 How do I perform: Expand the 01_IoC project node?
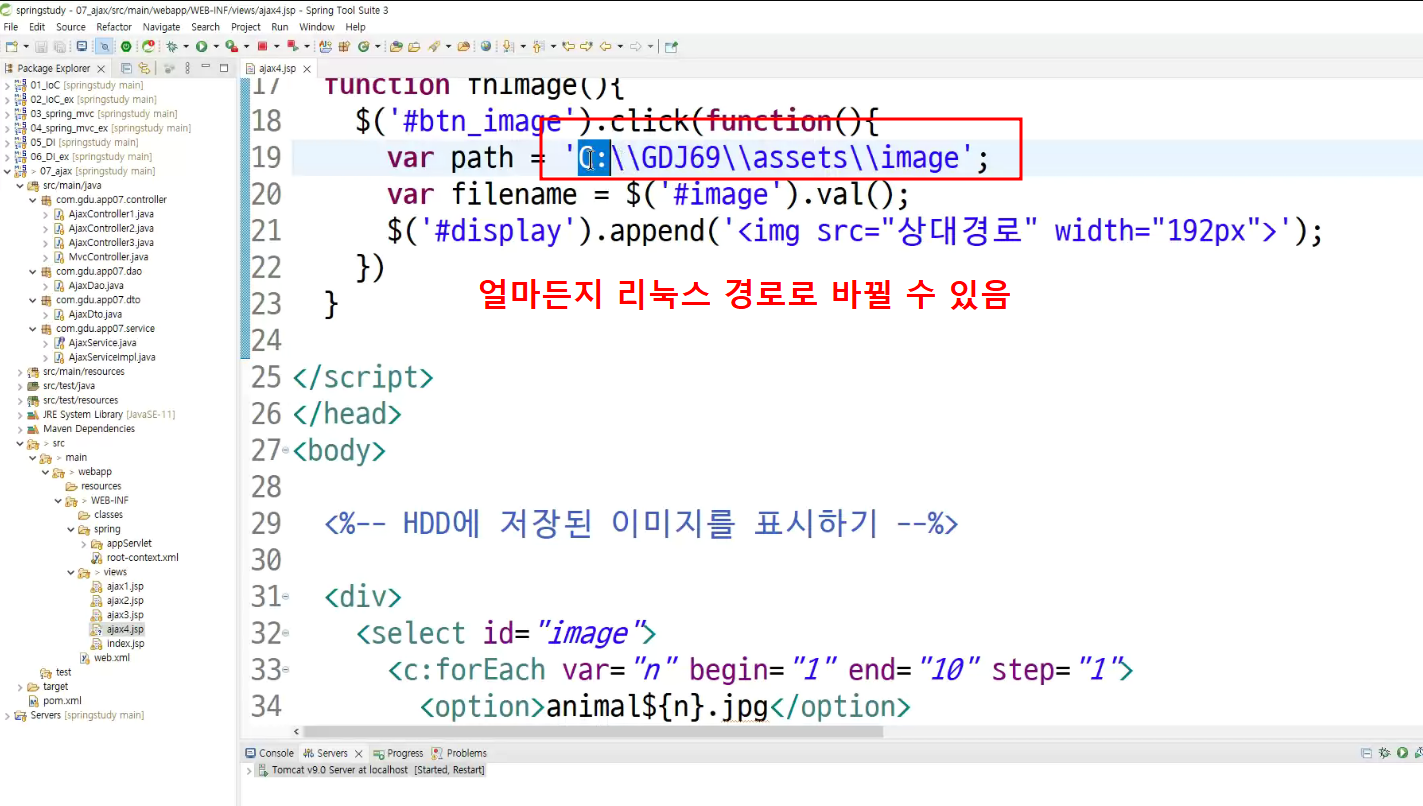[7, 85]
